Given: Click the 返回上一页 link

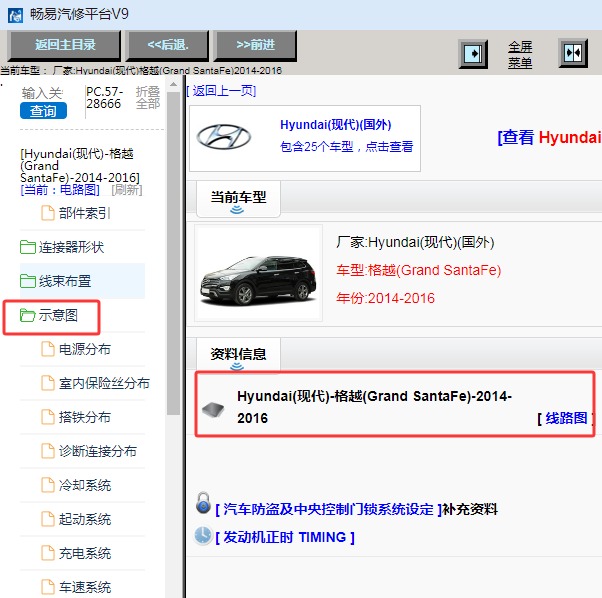Looking at the screenshot, I should [221, 91].
